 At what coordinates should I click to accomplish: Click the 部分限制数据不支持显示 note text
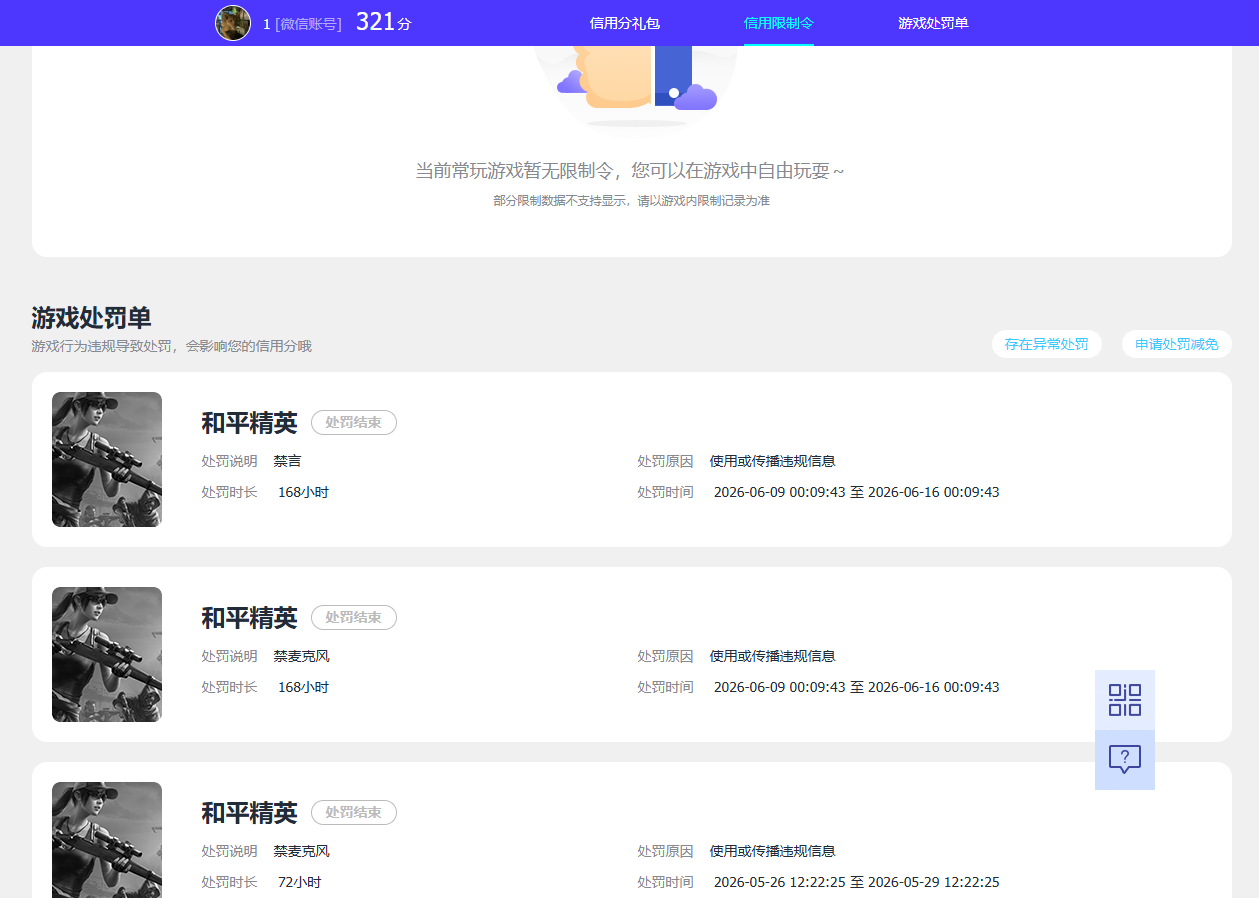coord(631,201)
